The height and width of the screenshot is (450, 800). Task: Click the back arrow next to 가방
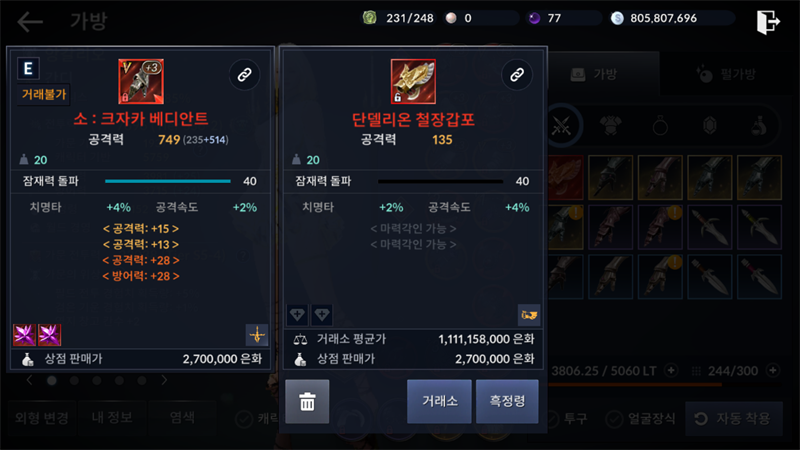30,22
